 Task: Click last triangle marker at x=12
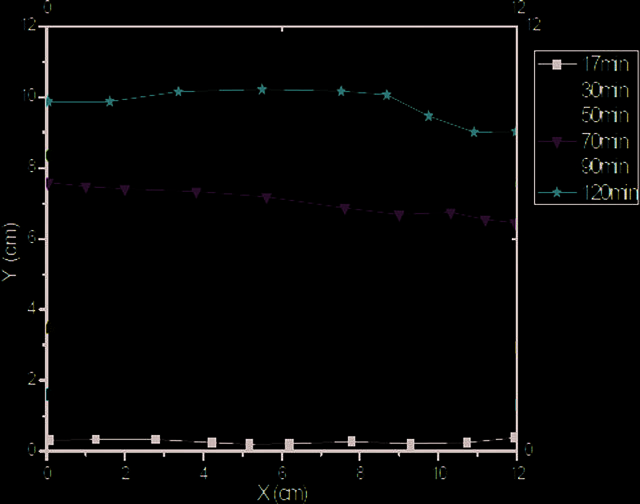coord(514,224)
